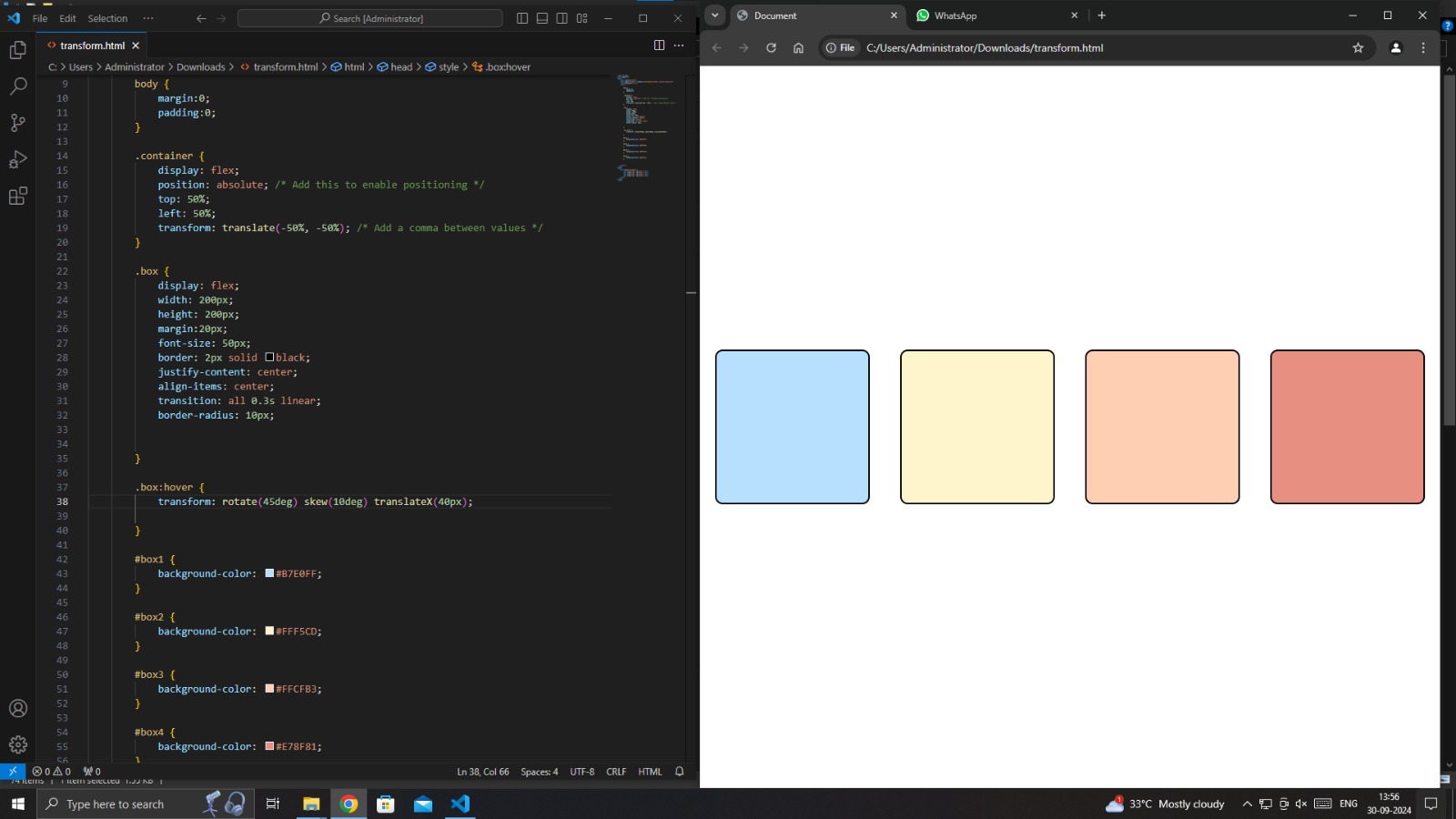The image size is (1456, 819).
Task: Open the Edit menu
Action: (x=68, y=18)
